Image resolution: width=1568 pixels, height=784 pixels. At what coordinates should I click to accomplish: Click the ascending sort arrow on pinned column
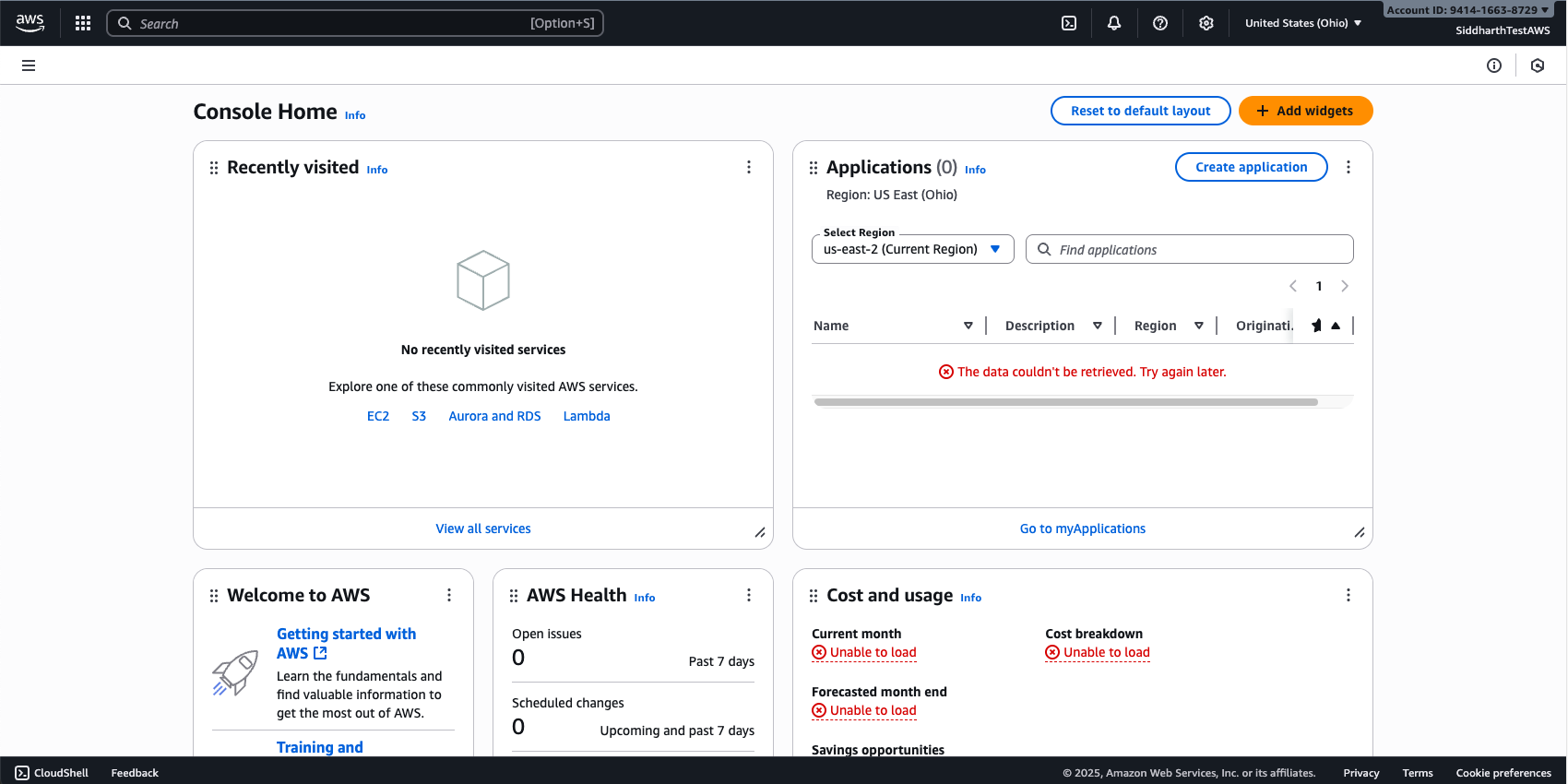click(x=1336, y=326)
